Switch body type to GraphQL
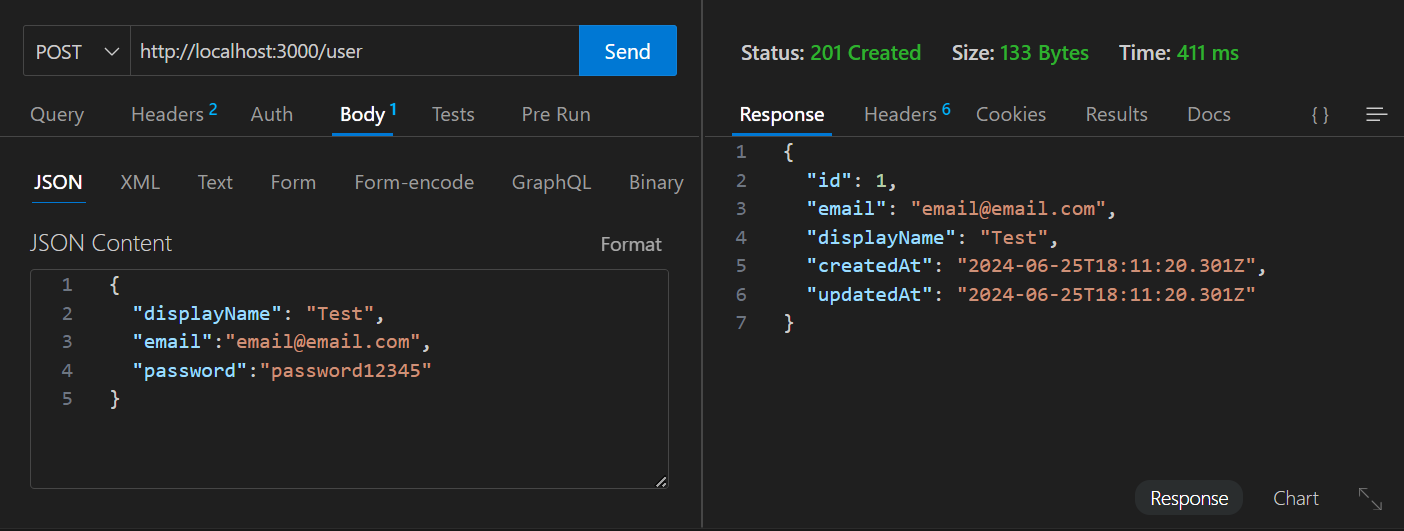1404x531 pixels. (551, 182)
